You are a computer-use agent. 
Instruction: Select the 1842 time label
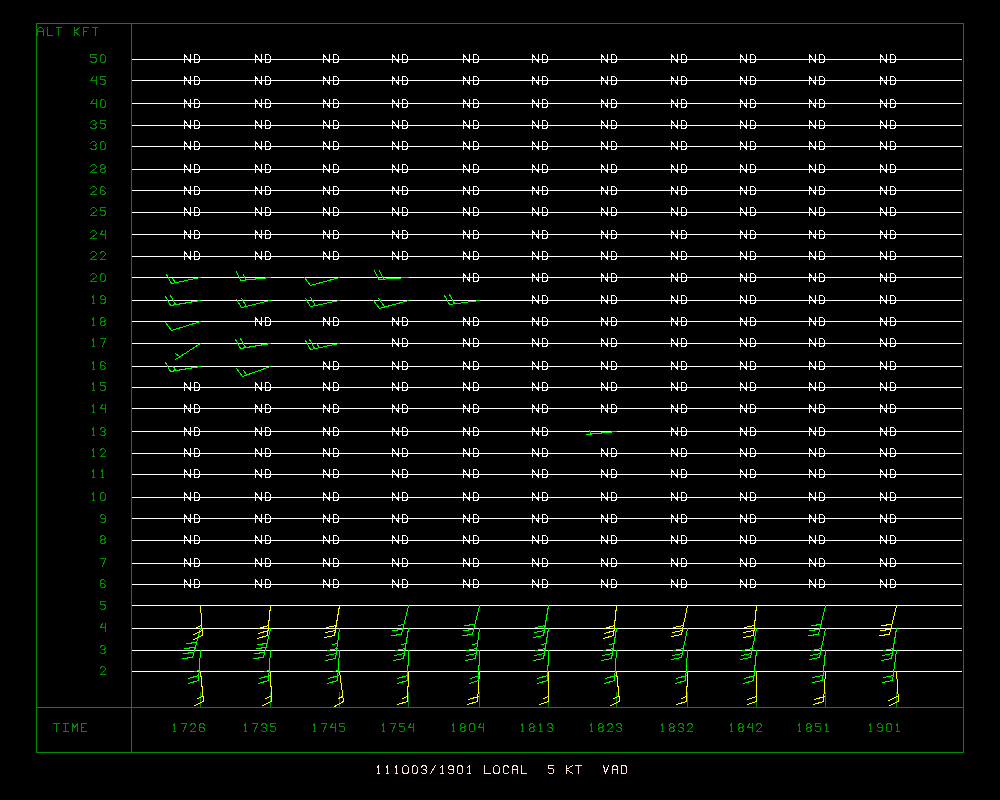(x=745, y=728)
